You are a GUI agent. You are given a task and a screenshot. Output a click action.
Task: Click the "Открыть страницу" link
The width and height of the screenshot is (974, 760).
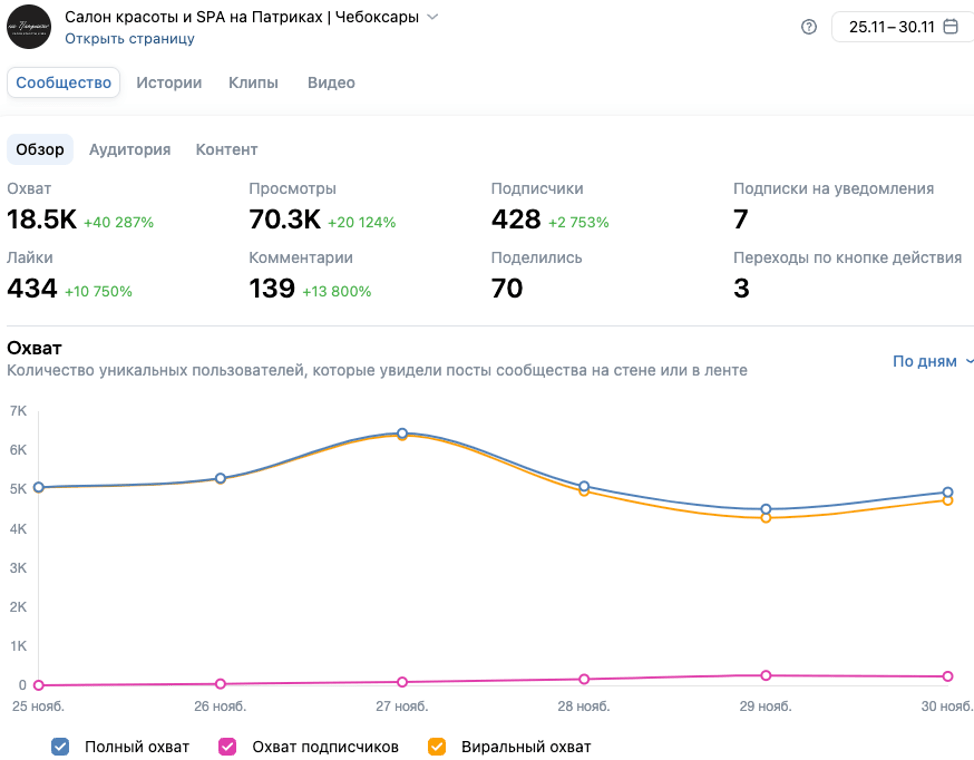[x=130, y=39]
